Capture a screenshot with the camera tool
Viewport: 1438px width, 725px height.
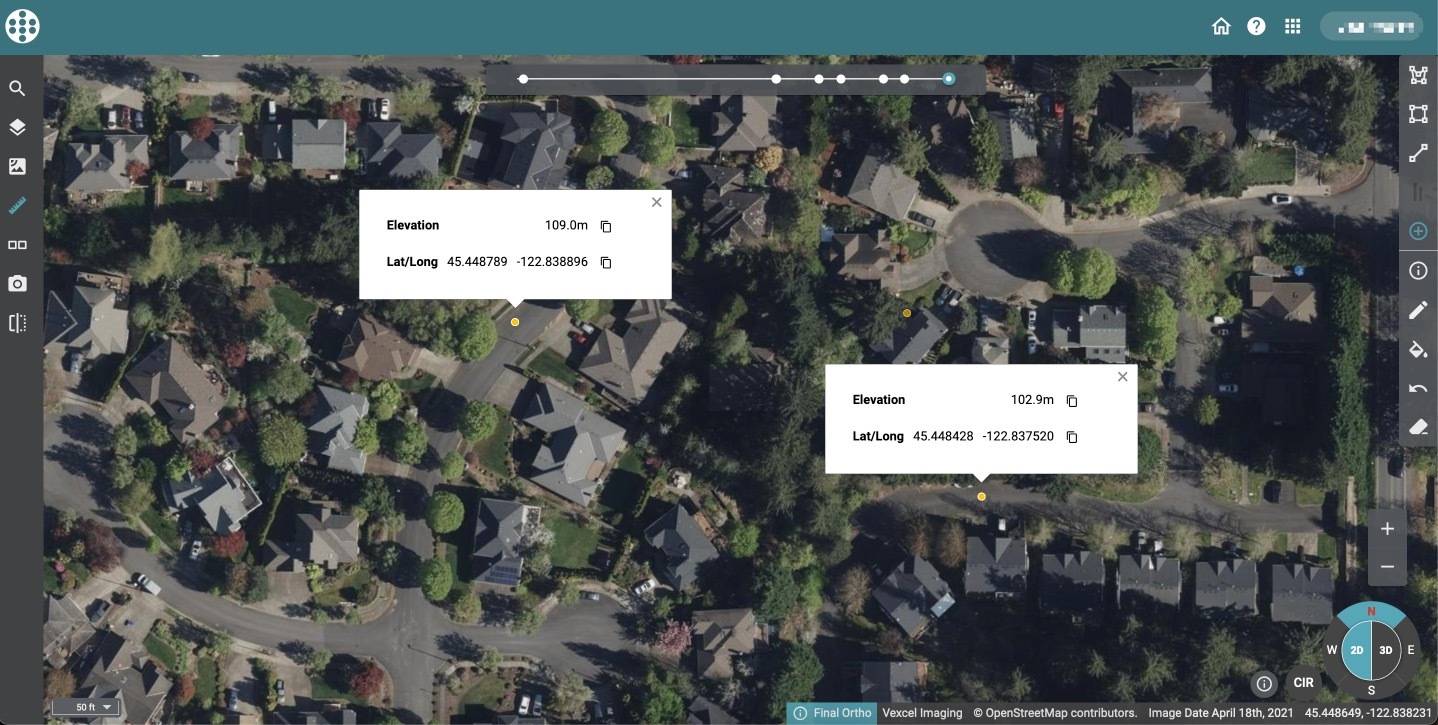(x=17, y=283)
